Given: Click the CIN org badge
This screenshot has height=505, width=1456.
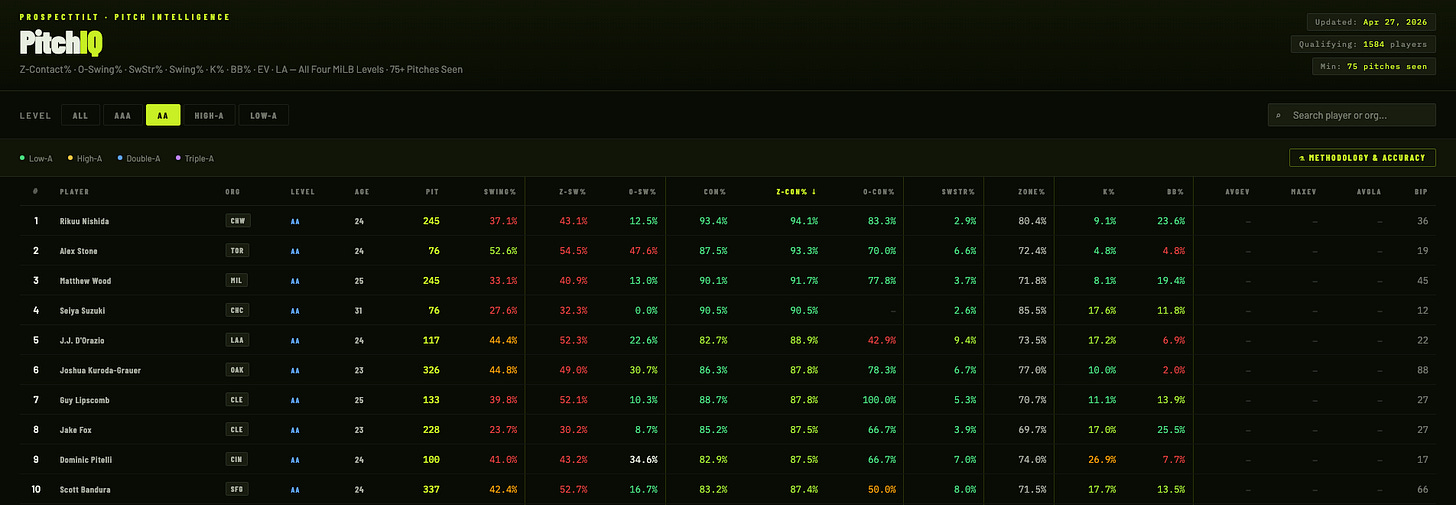Looking at the screenshot, I should [237, 460].
